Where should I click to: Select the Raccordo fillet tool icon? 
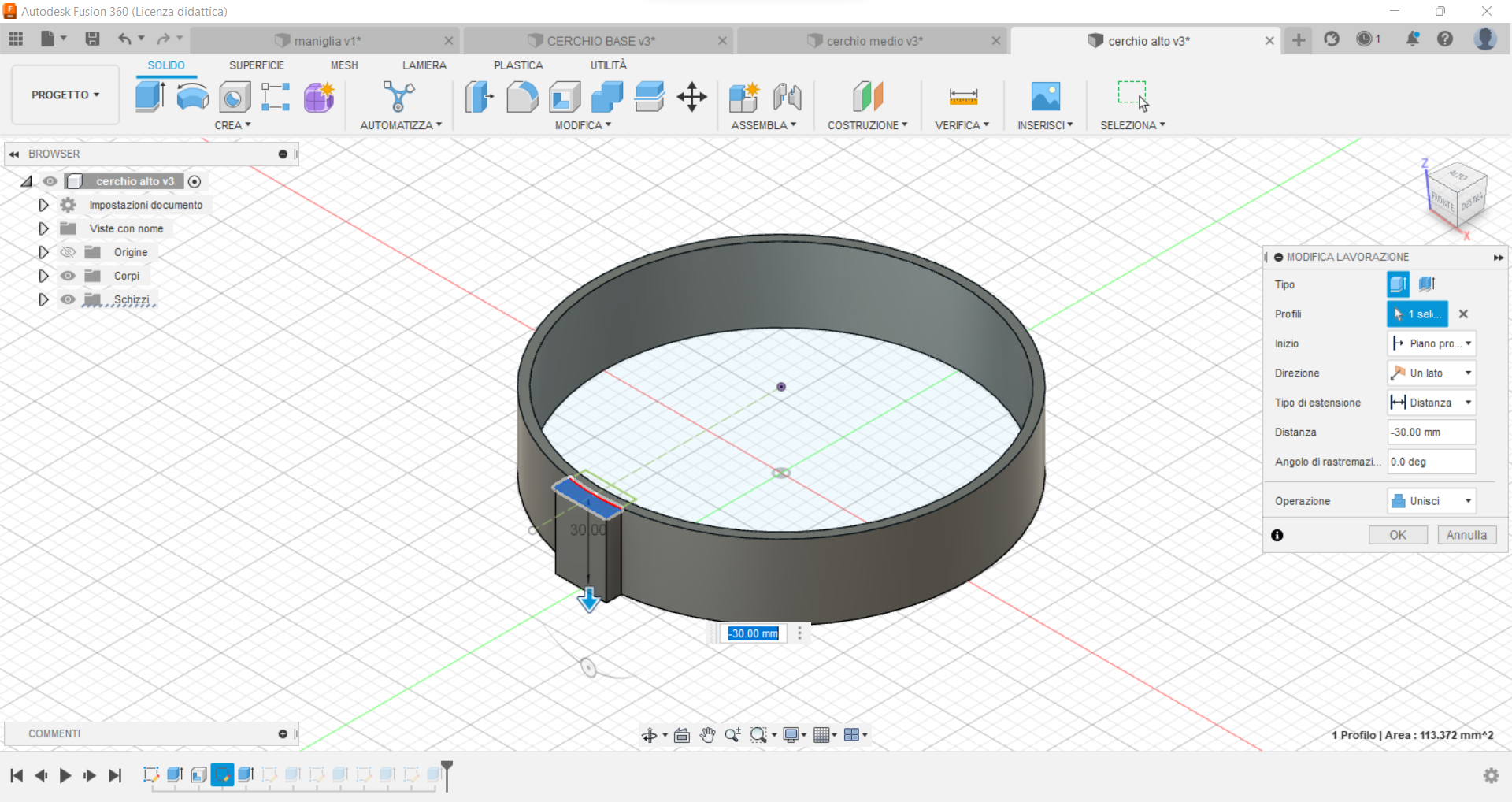[x=522, y=97]
